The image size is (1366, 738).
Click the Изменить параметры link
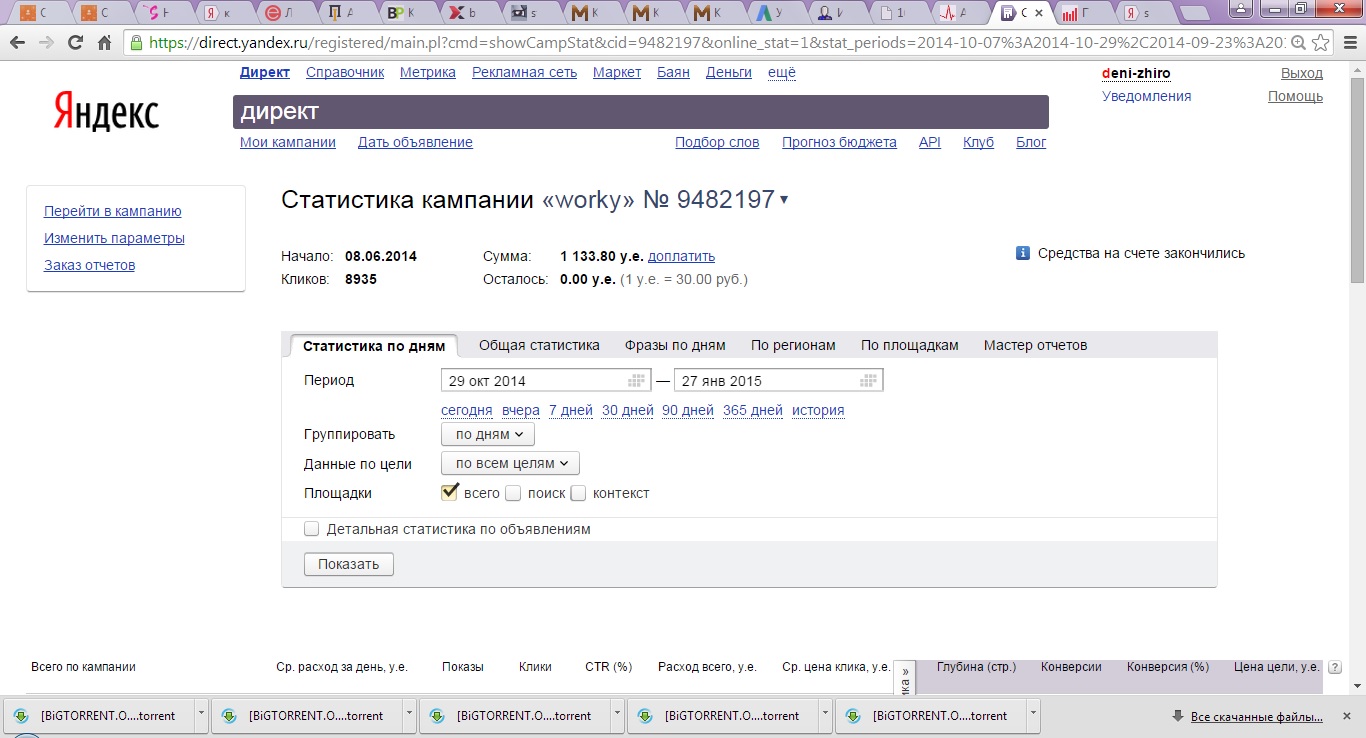pyautogui.click(x=114, y=238)
